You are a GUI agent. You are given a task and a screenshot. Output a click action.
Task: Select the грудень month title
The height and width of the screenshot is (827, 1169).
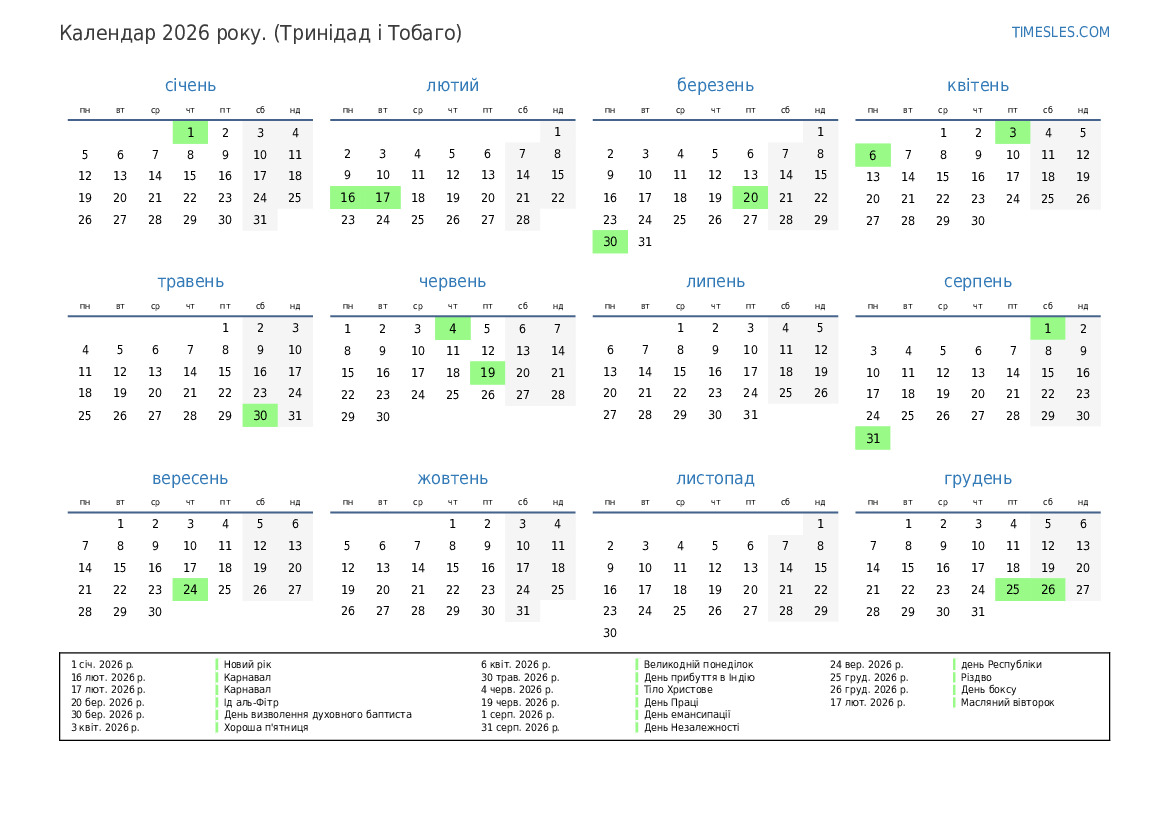click(x=977, y=479)
